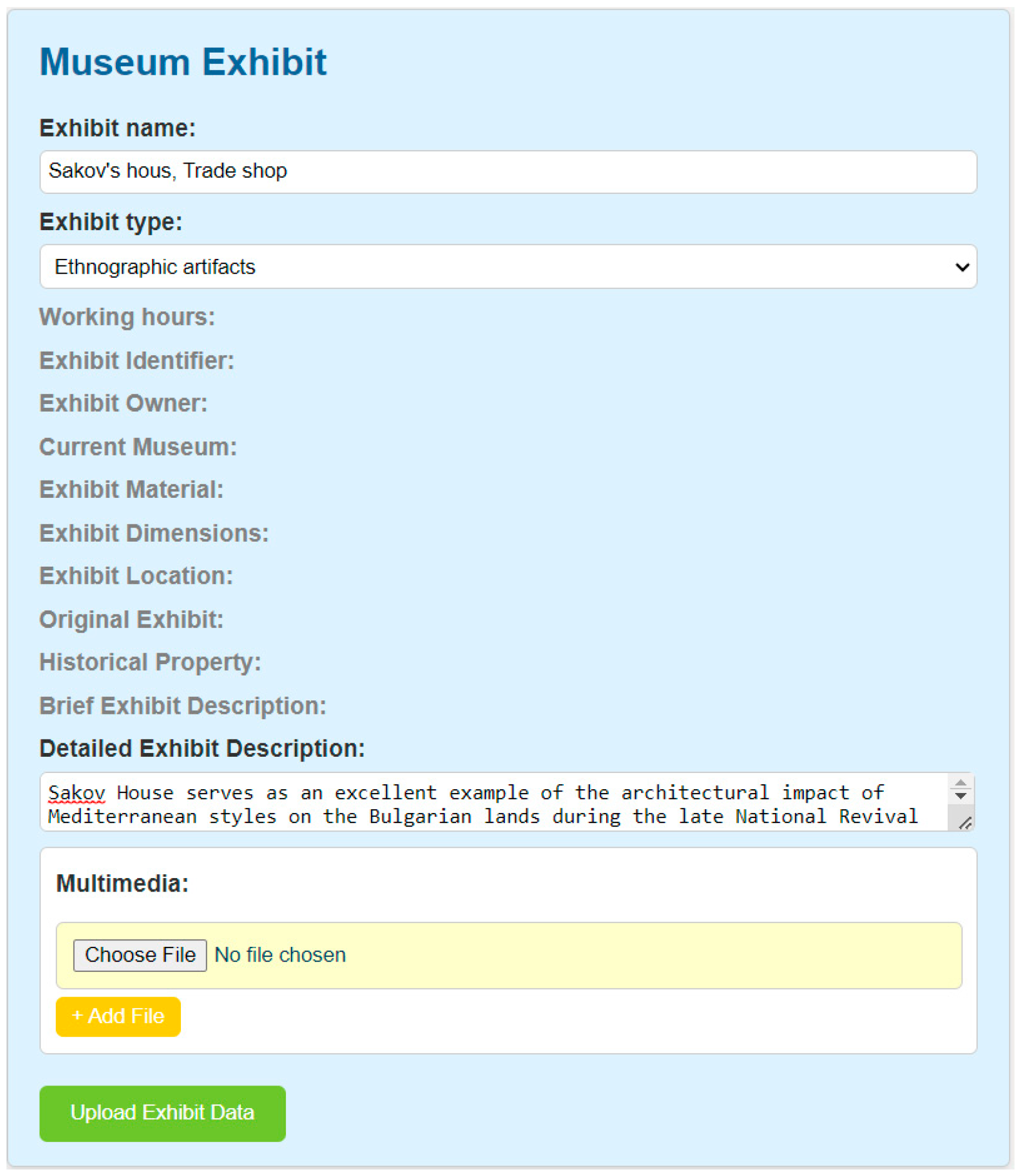Click inside the Detailed Exhibit Description textarea
The height and width of the screenshot is (1176, 1021).
click(490, 803)
